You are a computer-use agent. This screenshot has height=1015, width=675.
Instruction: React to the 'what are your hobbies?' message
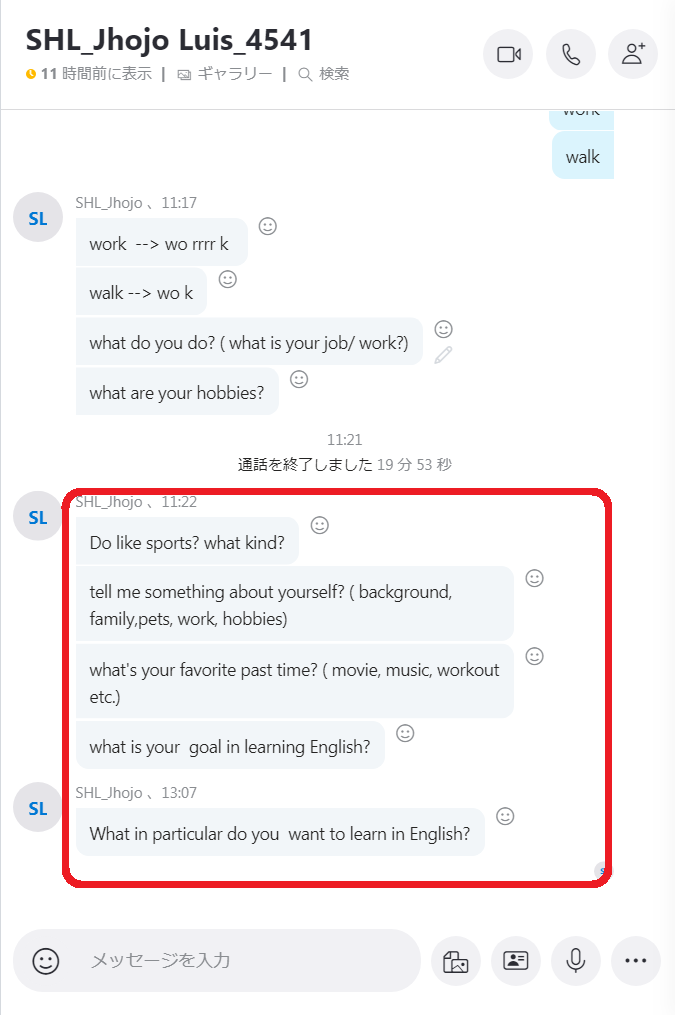(x=299, y=379)
